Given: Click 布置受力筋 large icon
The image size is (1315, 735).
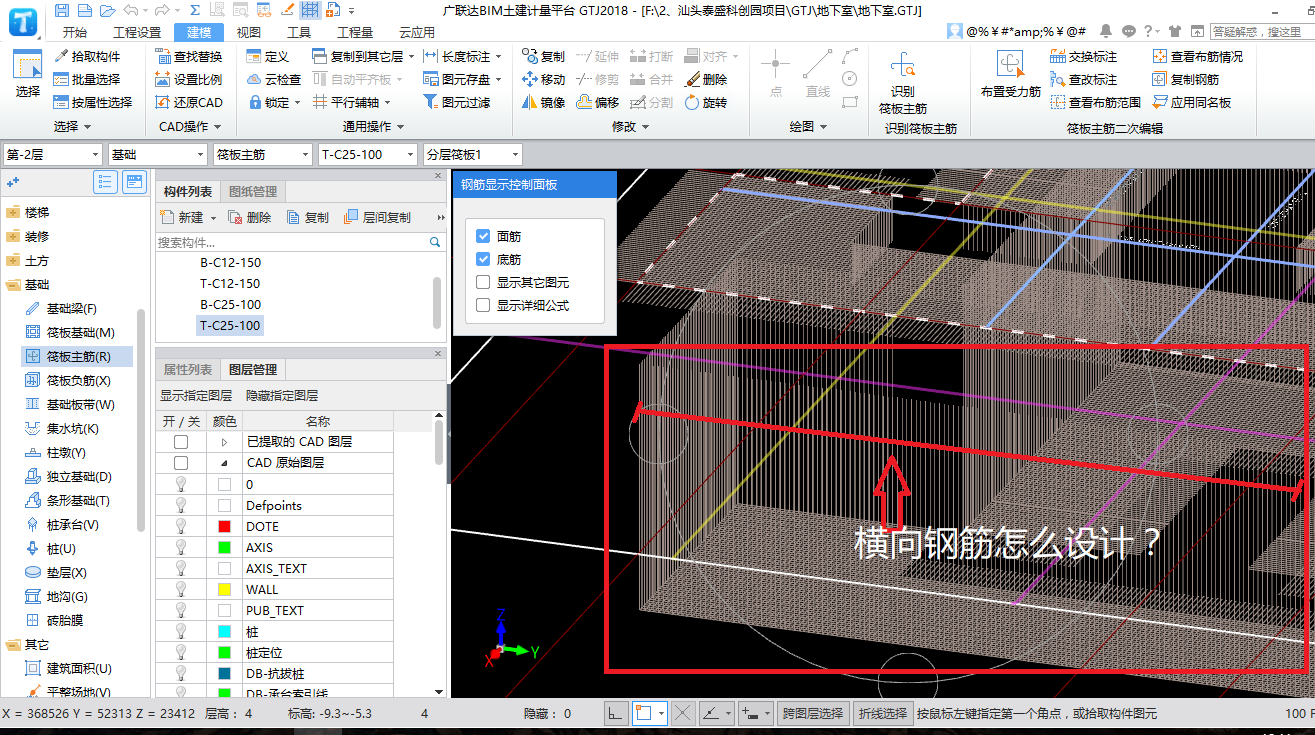Looking at the screenshot, I should click(x=1010, y=76).
